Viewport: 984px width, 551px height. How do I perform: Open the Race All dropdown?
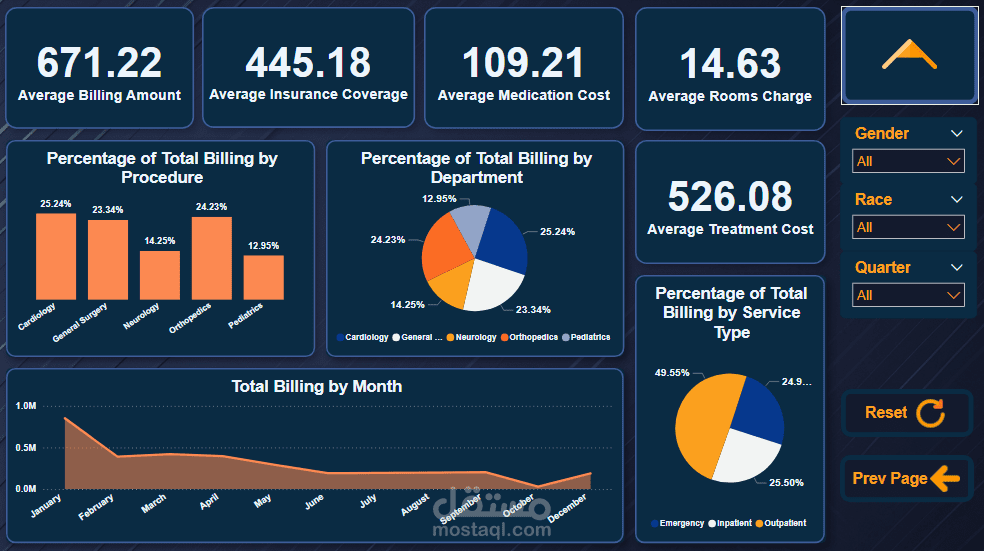coord(908,227)
